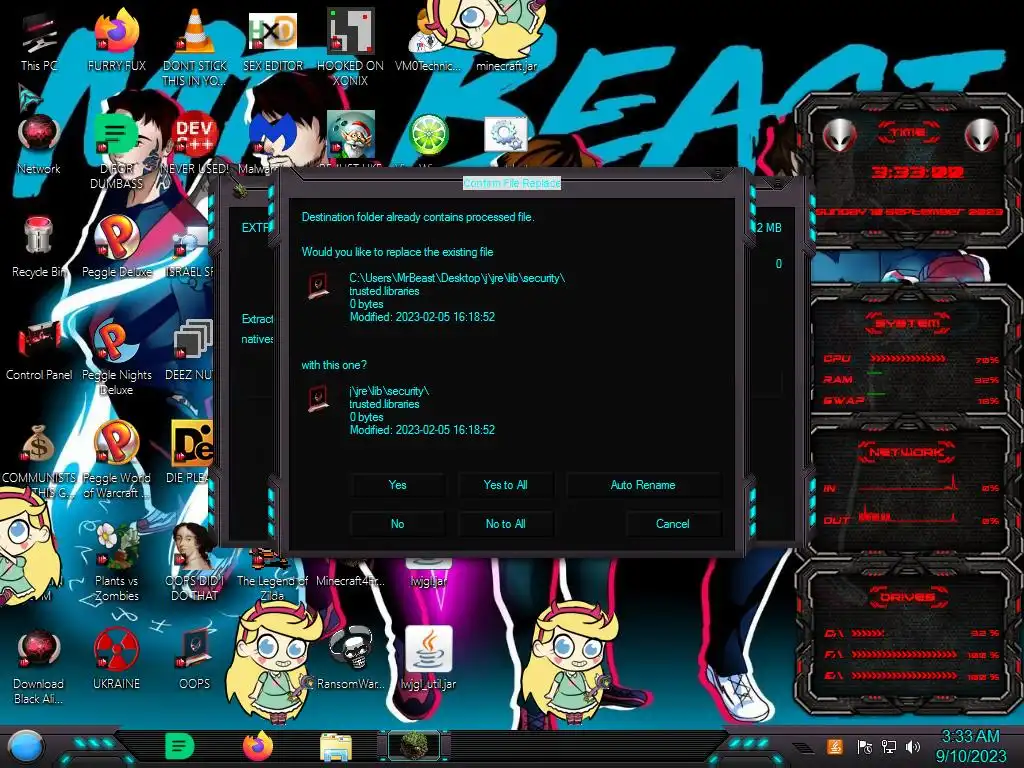The width and height of the screenshot is (1024, 768).
Task: Choose No to All button
Action: point(505,524)
